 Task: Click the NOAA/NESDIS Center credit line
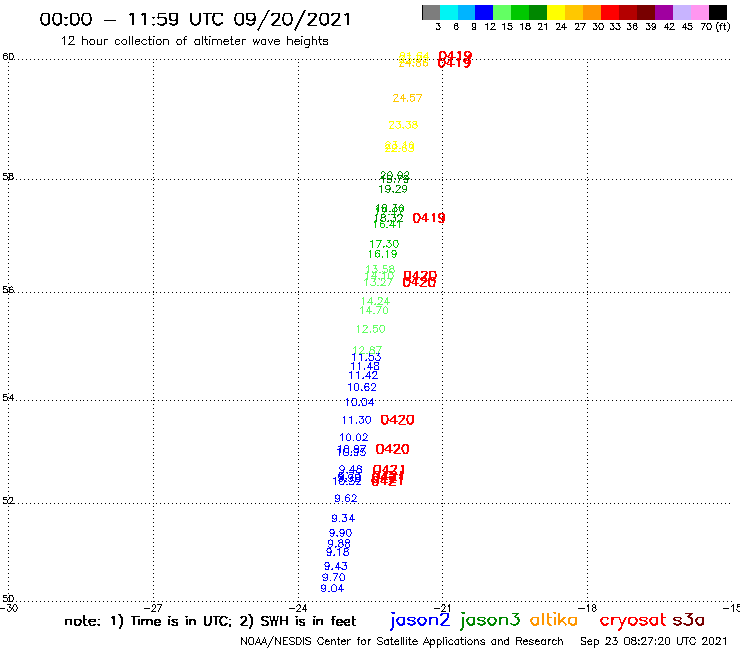(x=402, y=642)
